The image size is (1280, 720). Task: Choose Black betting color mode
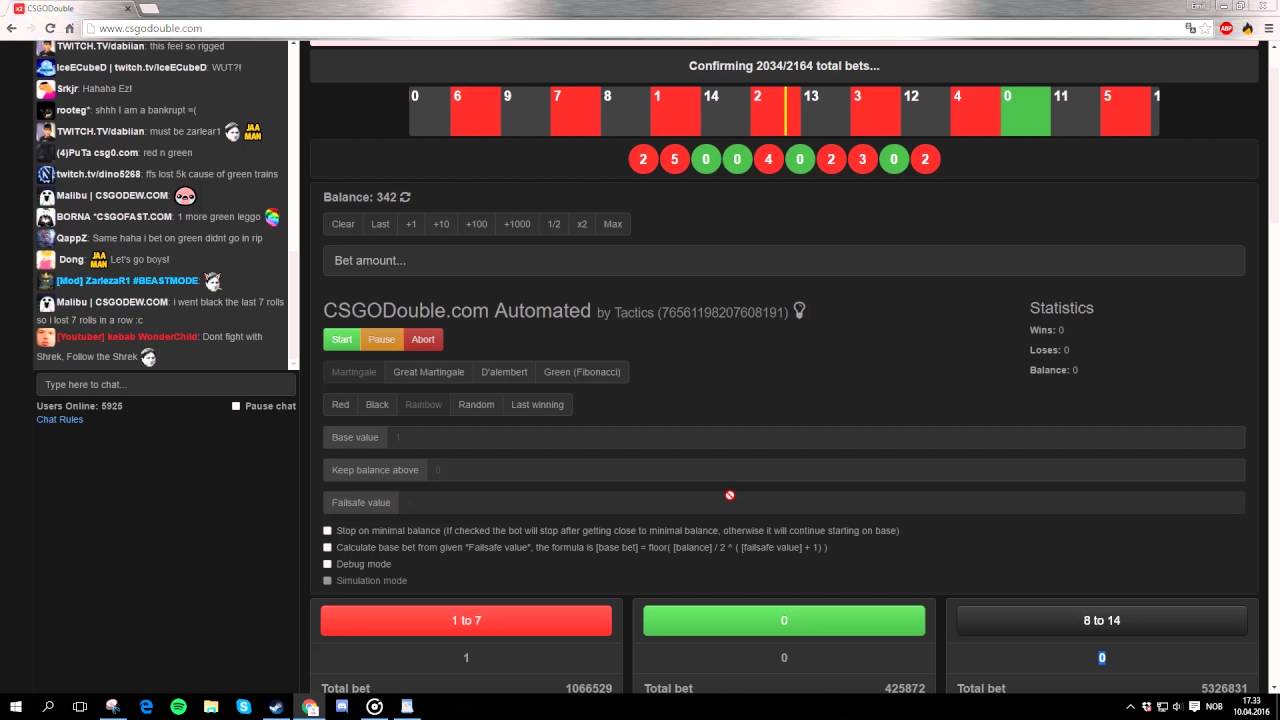tap(377, 405)
